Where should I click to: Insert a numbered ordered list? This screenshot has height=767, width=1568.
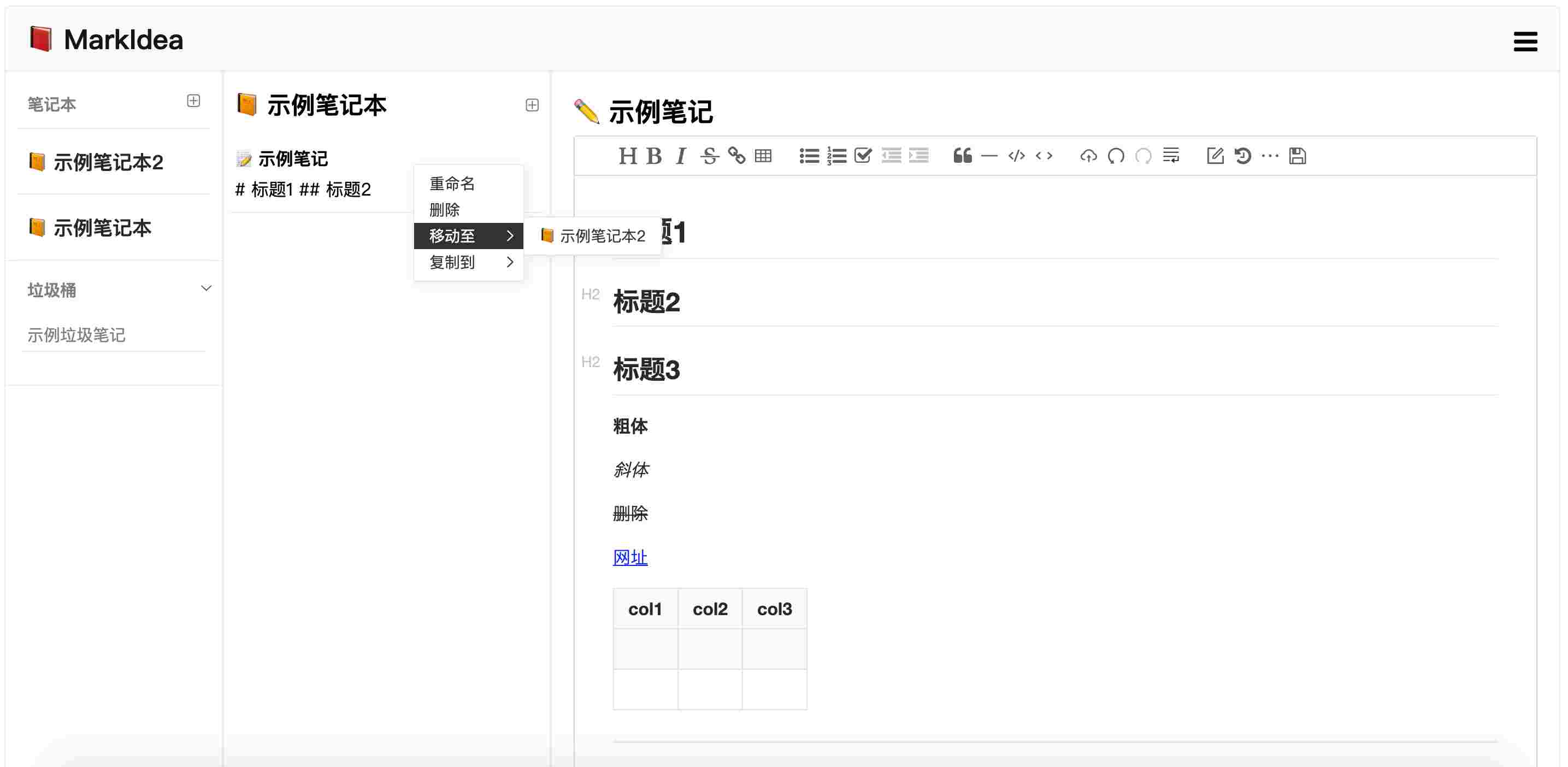click(836, 156)
